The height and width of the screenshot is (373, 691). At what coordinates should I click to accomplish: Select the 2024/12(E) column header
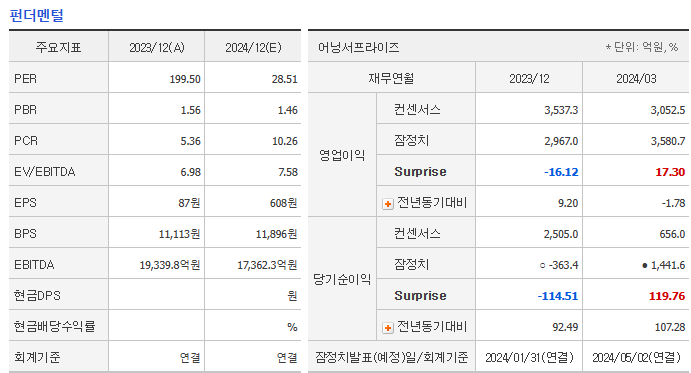coord(253,48)
